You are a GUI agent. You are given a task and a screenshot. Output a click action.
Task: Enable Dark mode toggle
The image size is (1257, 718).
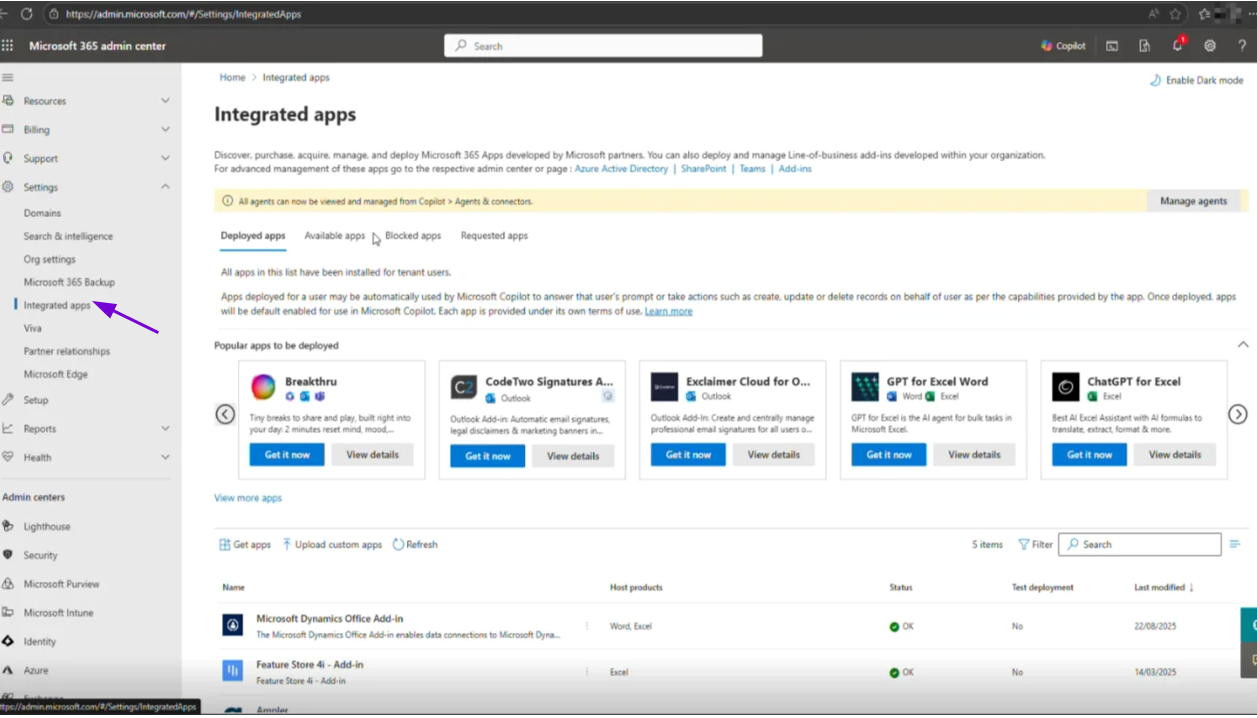pos(1196,80)
